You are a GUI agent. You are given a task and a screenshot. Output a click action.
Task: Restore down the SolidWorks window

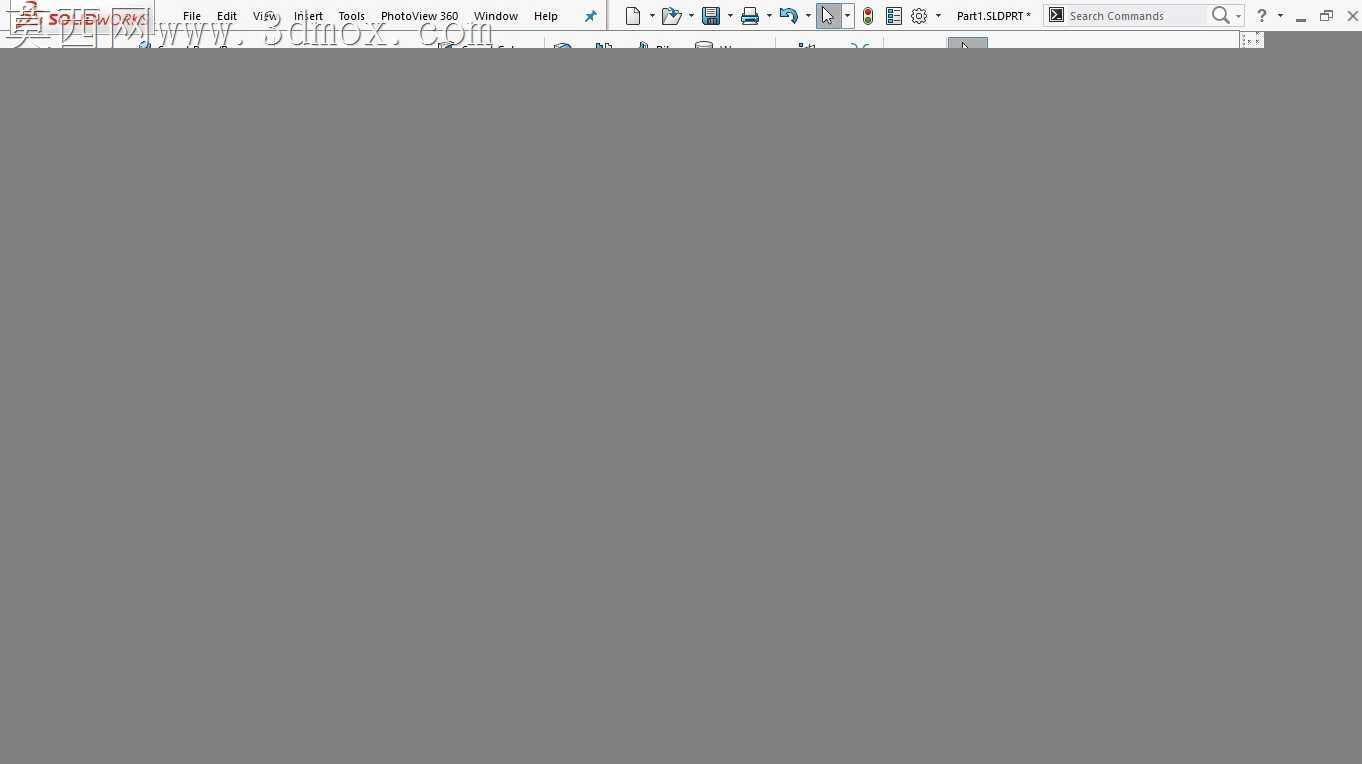pyautogui.click(x=1326, y=16)
